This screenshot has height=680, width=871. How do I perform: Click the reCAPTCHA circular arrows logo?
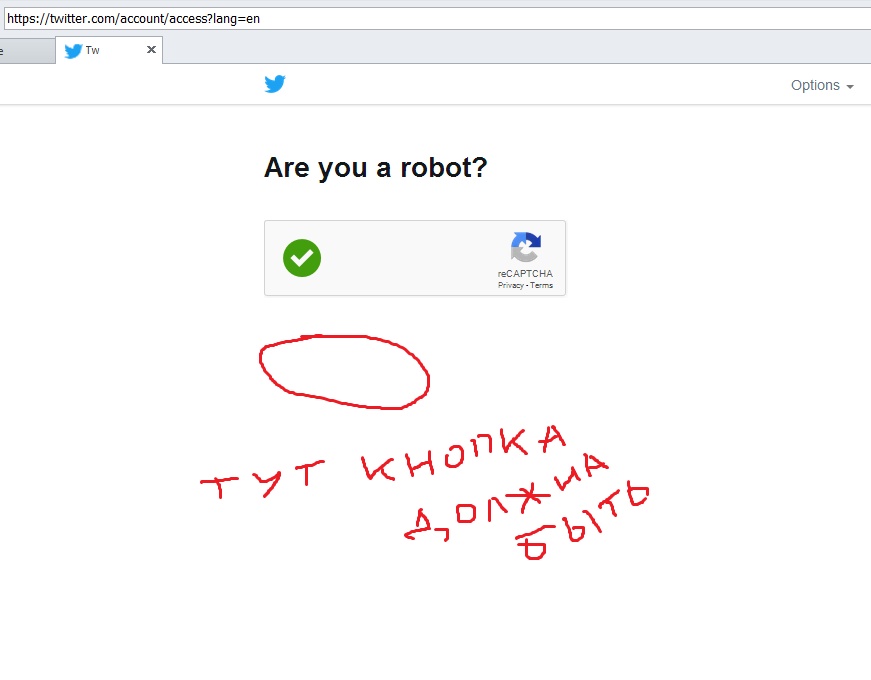[x=525, y=247]
